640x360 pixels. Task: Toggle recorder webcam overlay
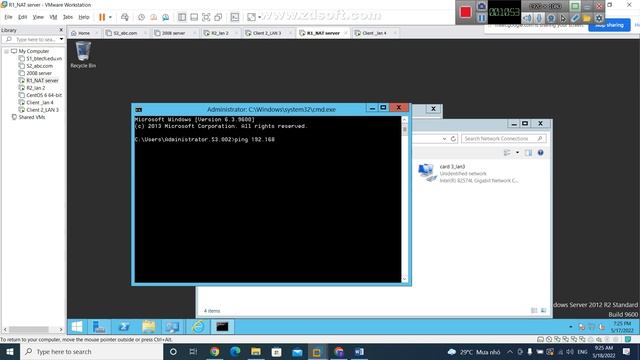point(551,18)
